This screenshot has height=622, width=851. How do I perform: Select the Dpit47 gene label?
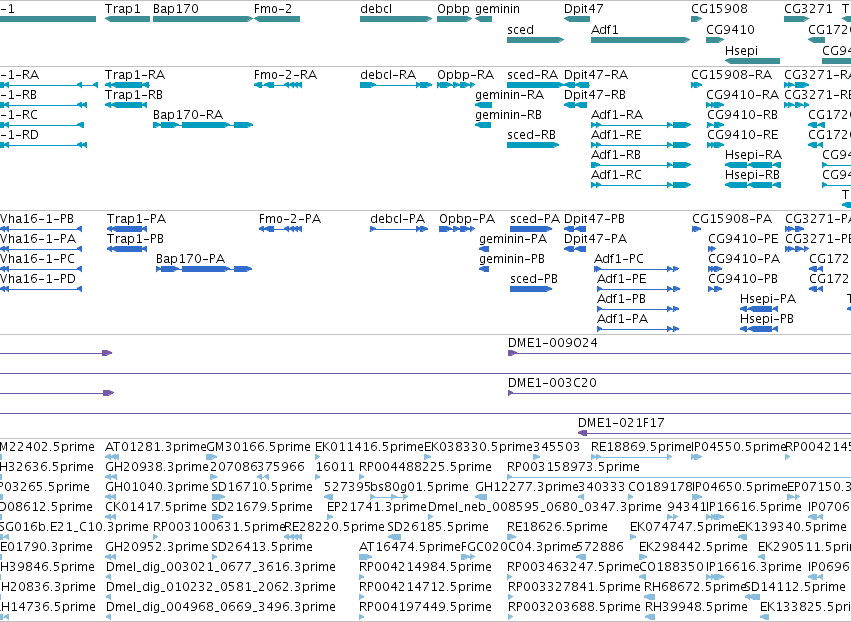583,9
